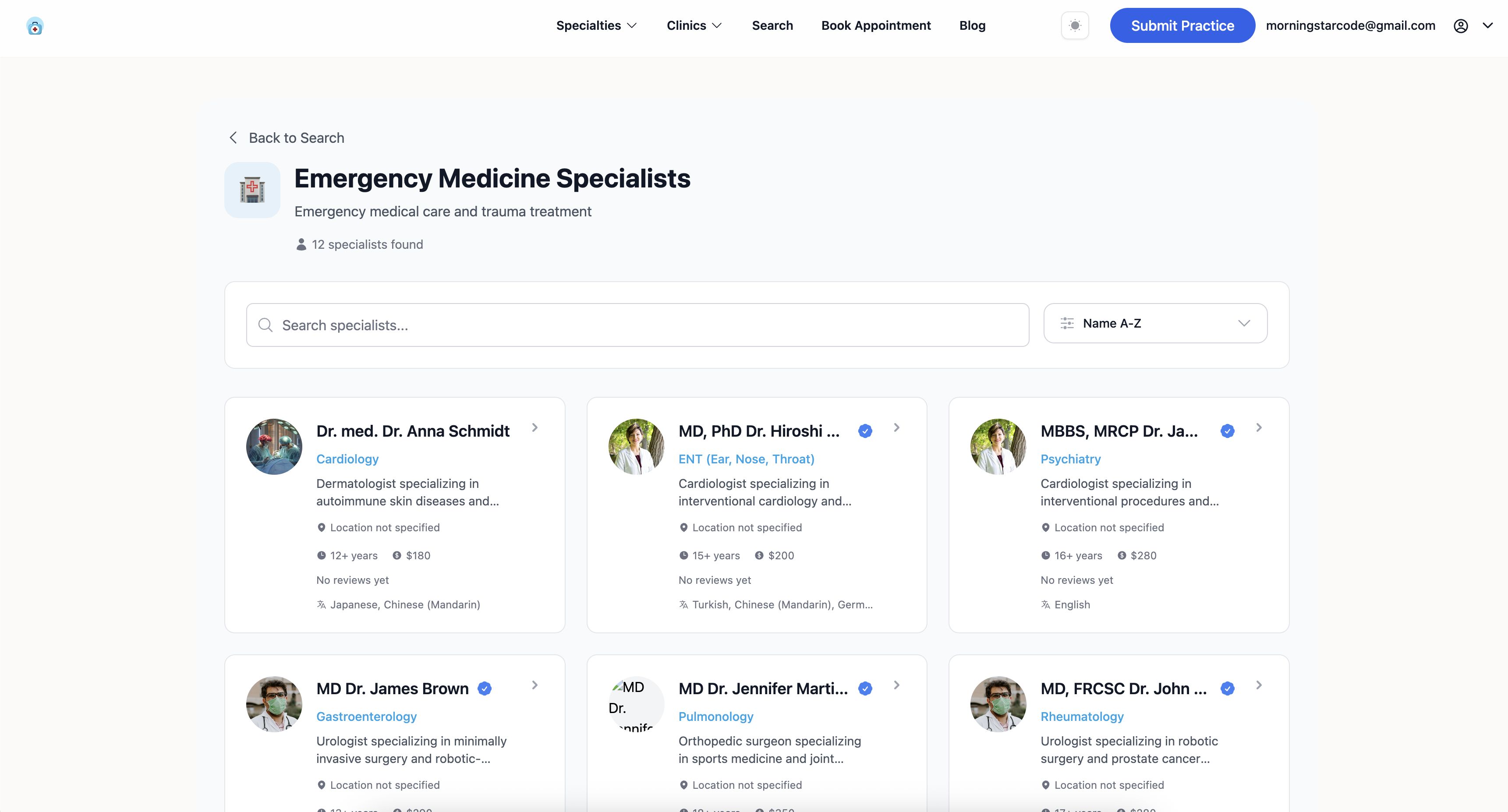
Task: Click verified badge beside Dr. Hiroshi
Action: click(x=865, y=431)
